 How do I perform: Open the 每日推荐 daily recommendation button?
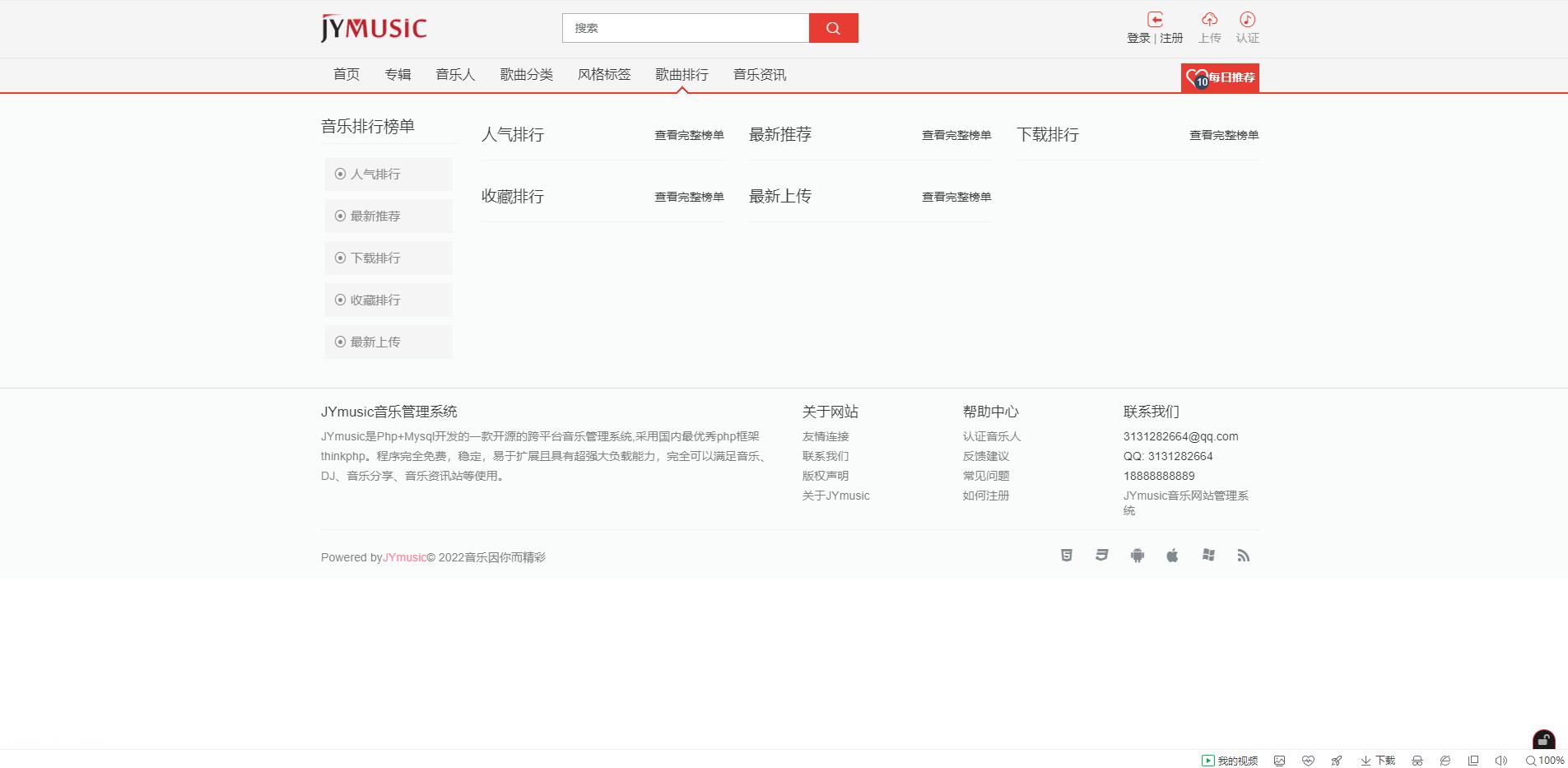coord(1220,77)
